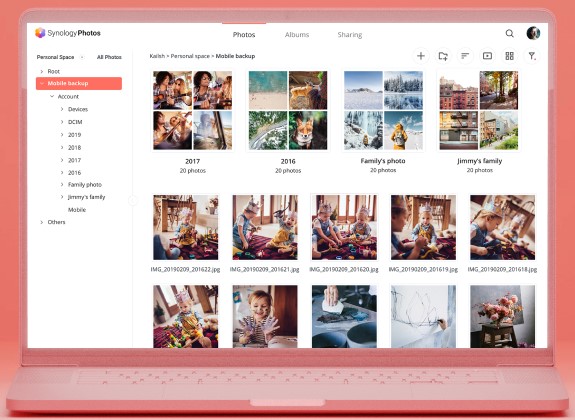Open the 2016 folder thumbnail

pyautogui.click(x=288, y=110)
